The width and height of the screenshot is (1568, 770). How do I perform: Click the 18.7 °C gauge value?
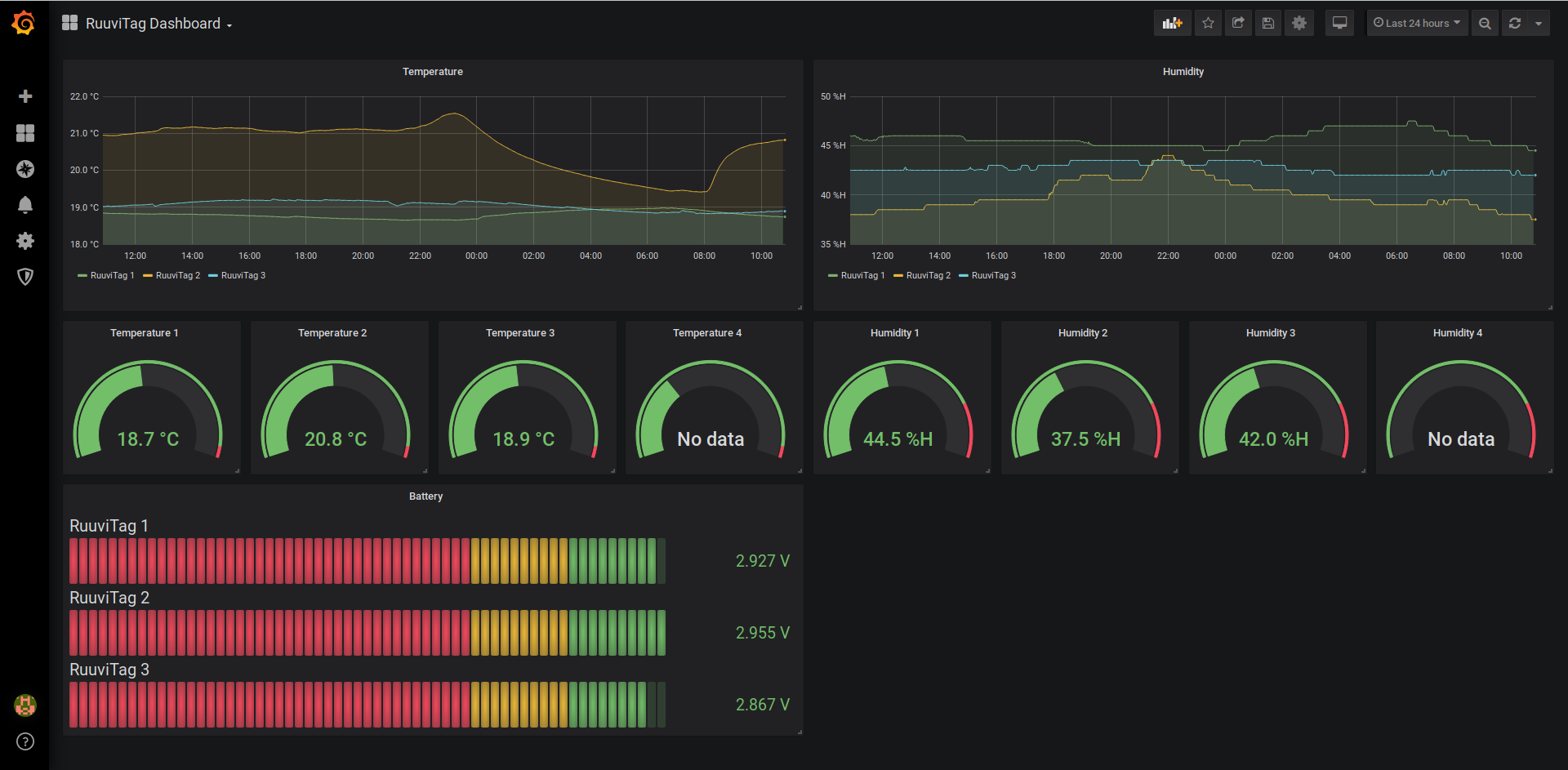(148, 439)
